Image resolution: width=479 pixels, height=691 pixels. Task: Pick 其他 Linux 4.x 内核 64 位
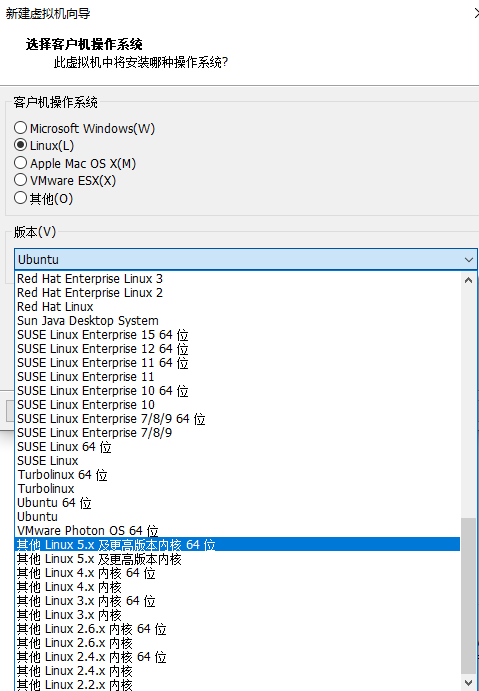click(x=237, y=573)
